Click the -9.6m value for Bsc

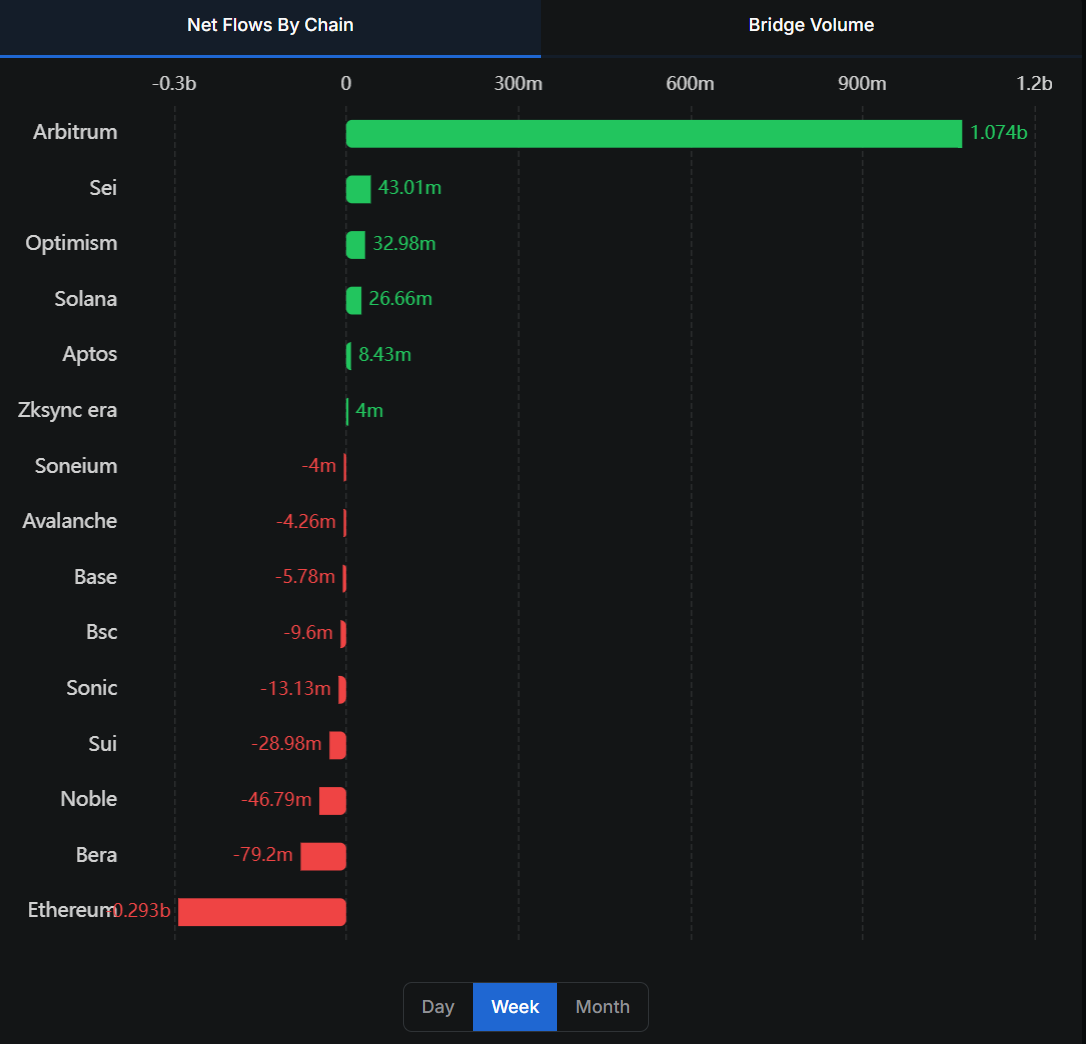point(308,632)
